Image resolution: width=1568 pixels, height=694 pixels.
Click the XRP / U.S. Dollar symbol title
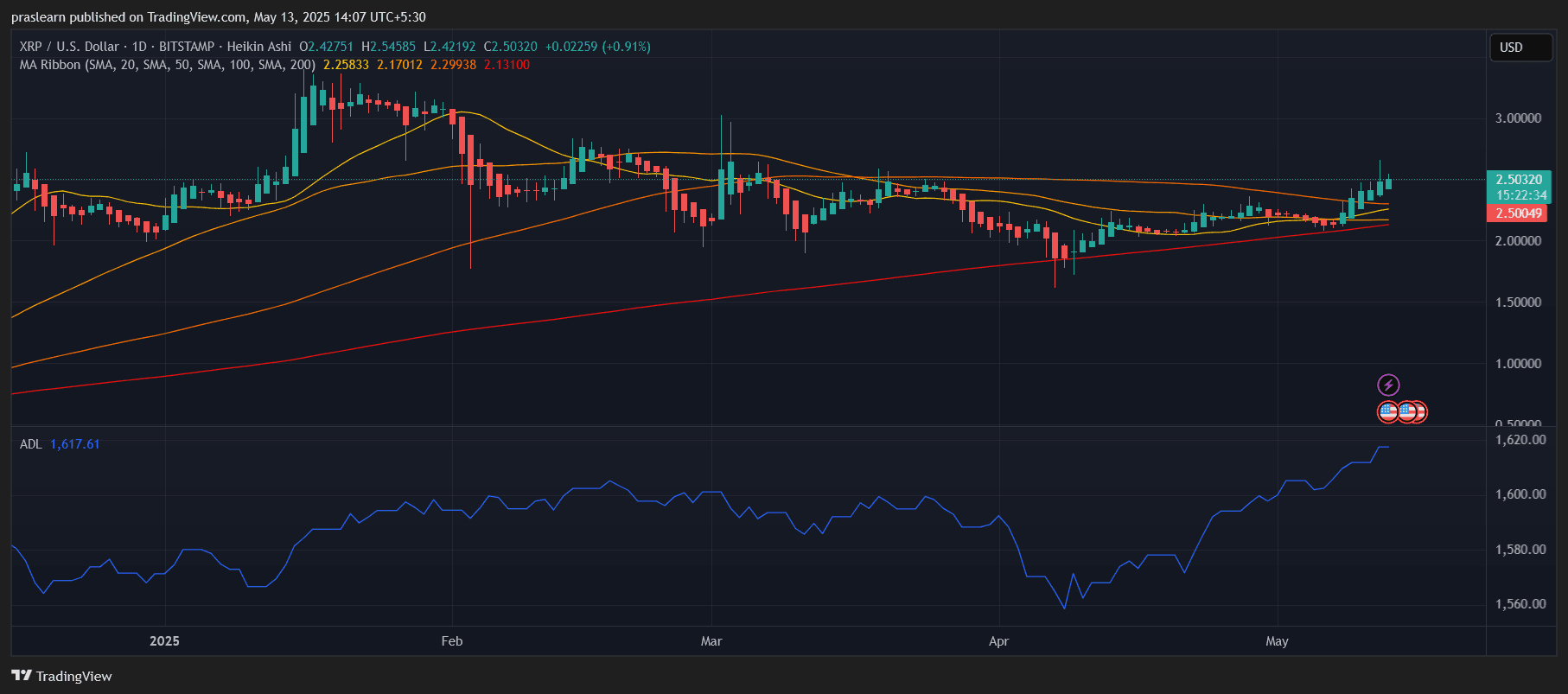68,47
